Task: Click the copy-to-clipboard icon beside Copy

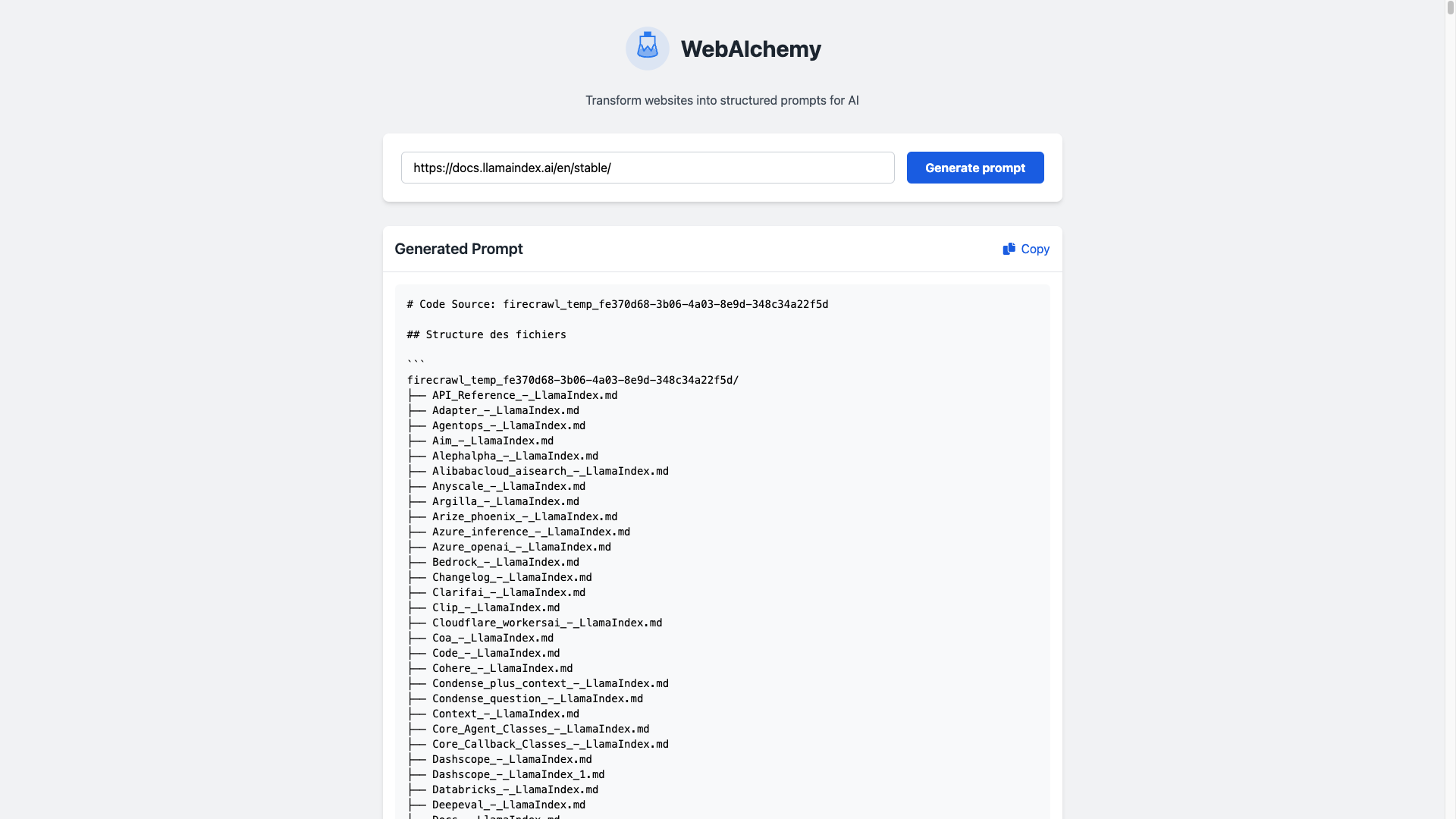Action: click(1009, 248)
